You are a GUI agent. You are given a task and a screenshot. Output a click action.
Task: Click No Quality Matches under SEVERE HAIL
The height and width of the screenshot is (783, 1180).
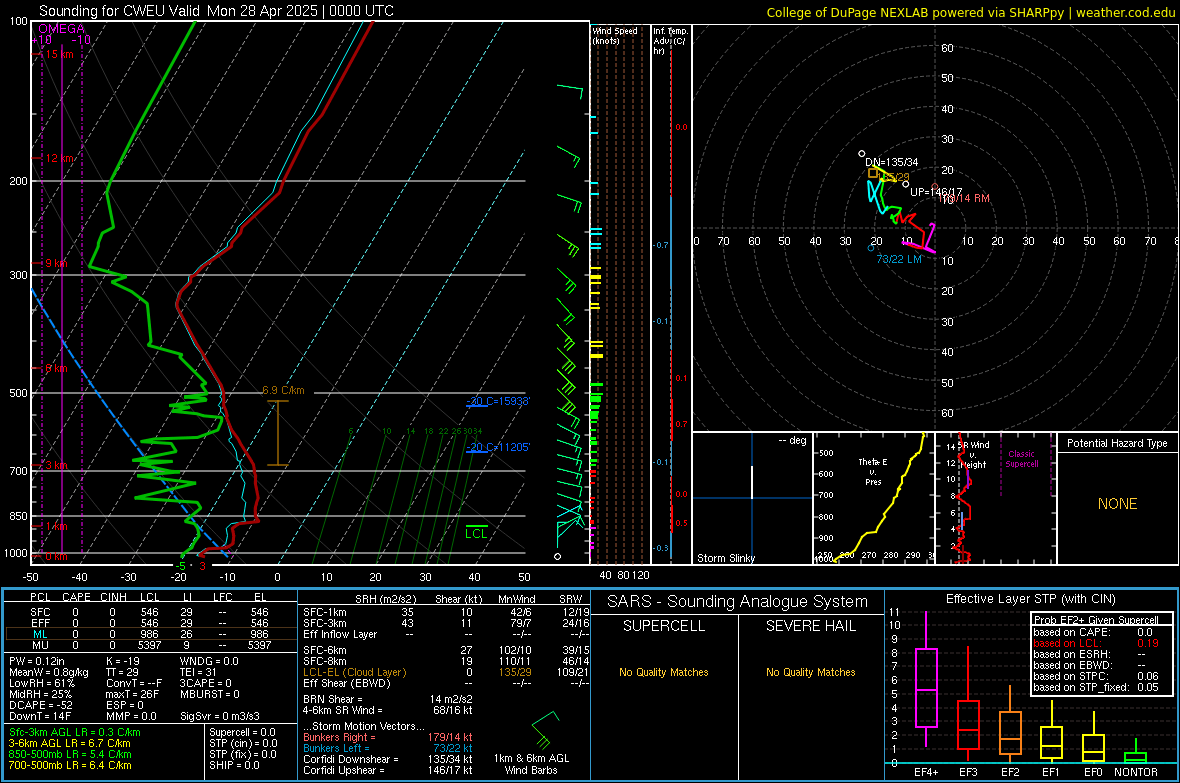[x=810, y=672]
